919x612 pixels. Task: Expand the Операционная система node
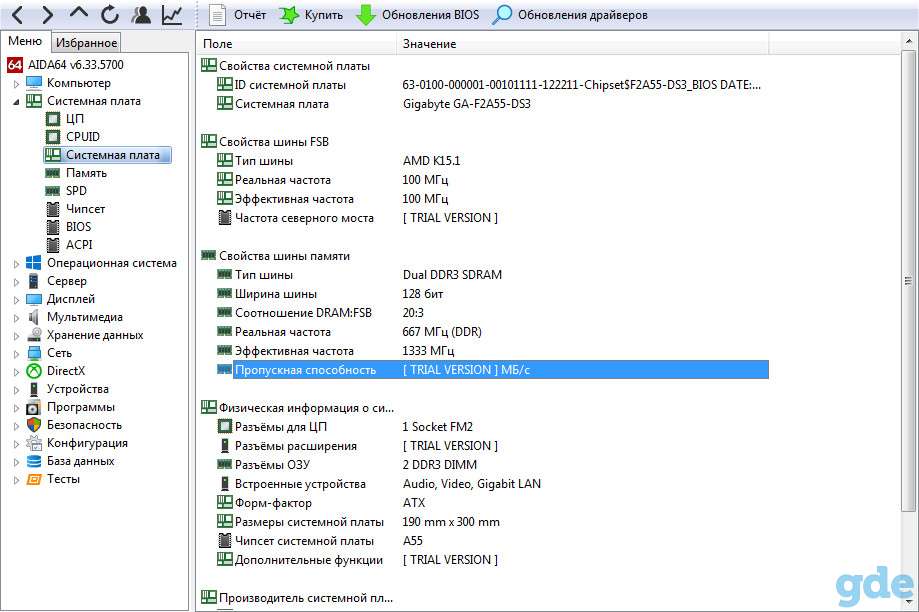click(16, 264)
